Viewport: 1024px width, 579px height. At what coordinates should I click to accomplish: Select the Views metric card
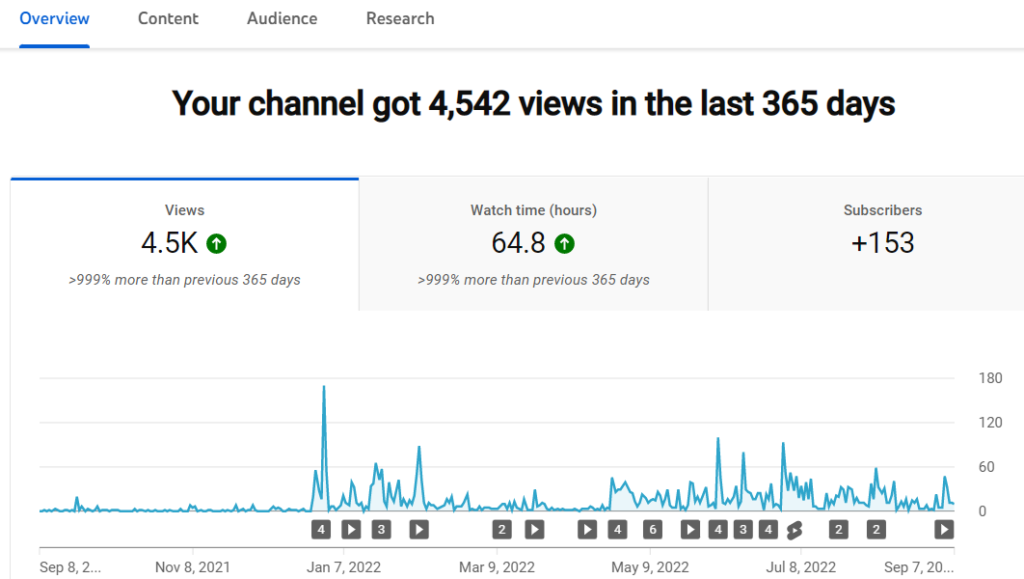[x=185, y=244]
